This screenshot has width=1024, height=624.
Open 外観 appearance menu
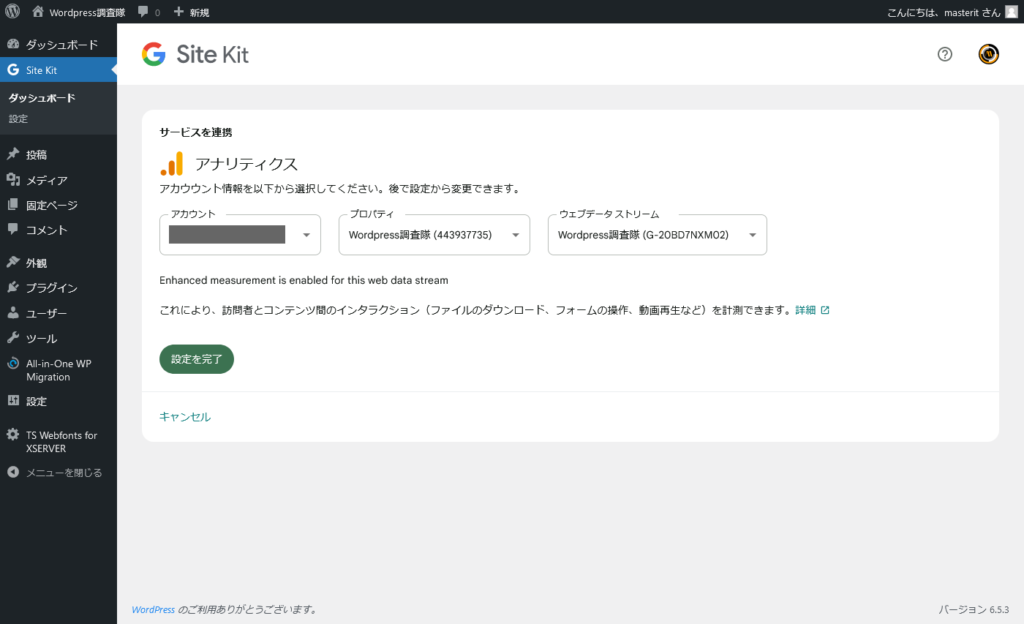(36, 263)
